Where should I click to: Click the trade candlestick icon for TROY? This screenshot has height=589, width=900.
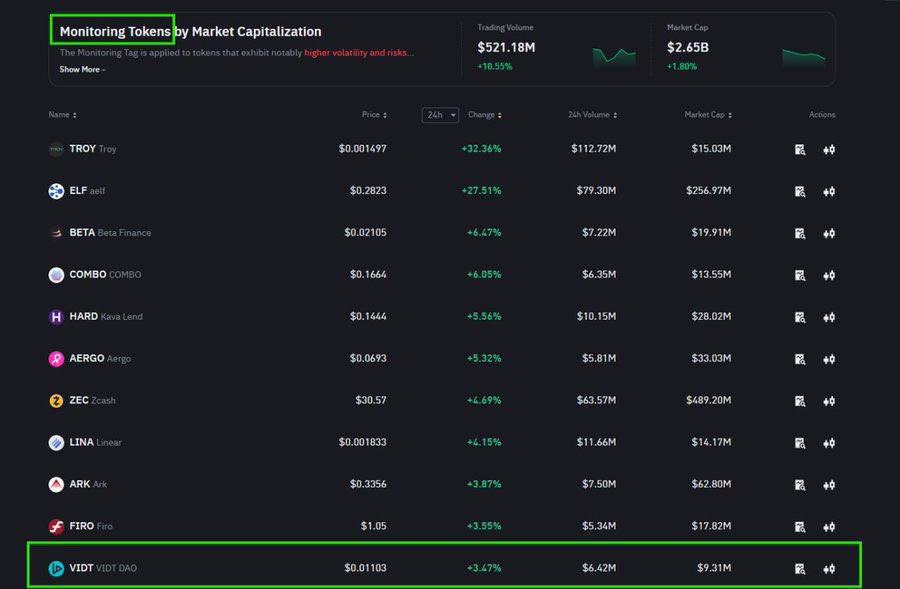[829, 150]
